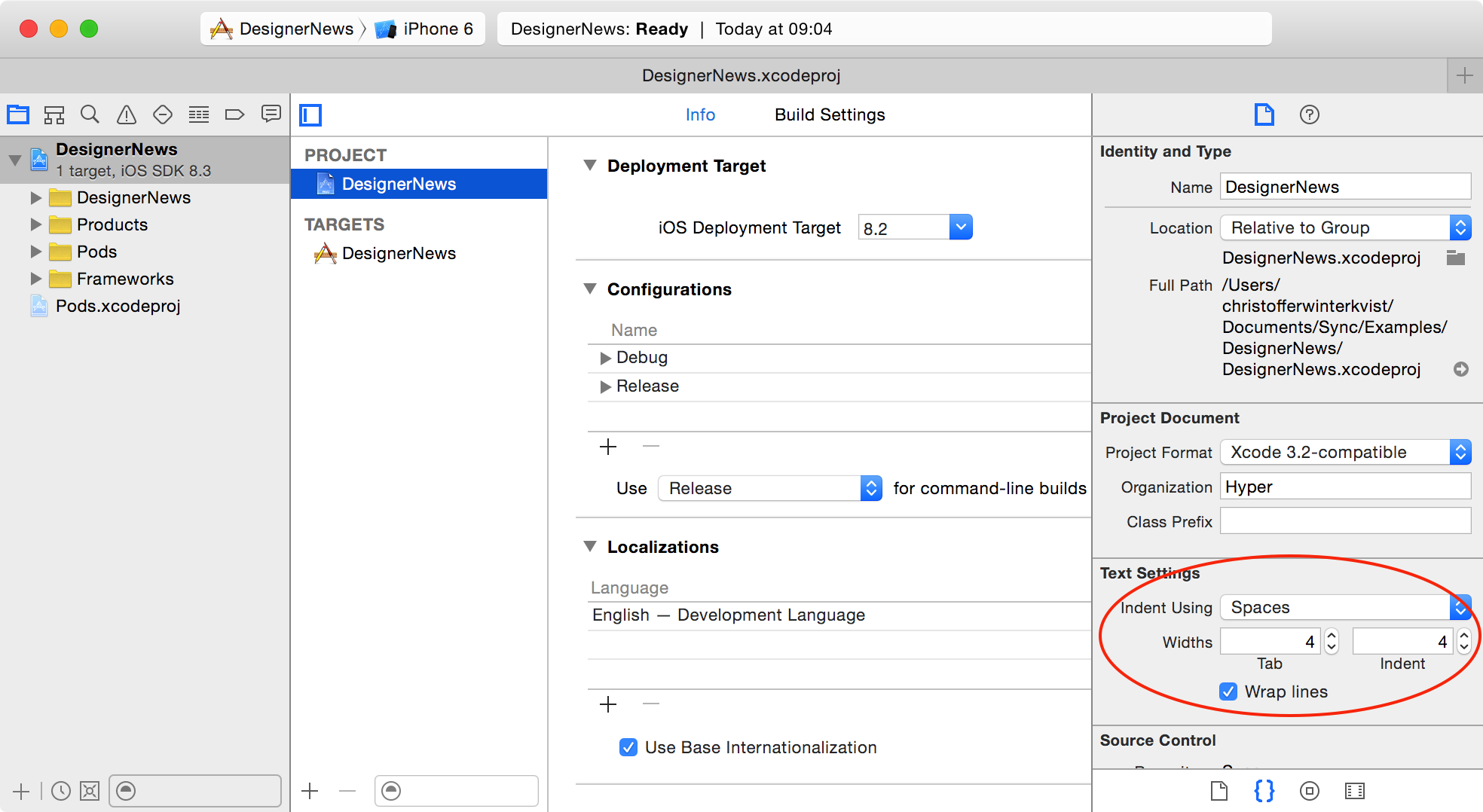Expand the Products folder
The height and width of the screenshot is (812, 1483).
(x=35, y=224)
